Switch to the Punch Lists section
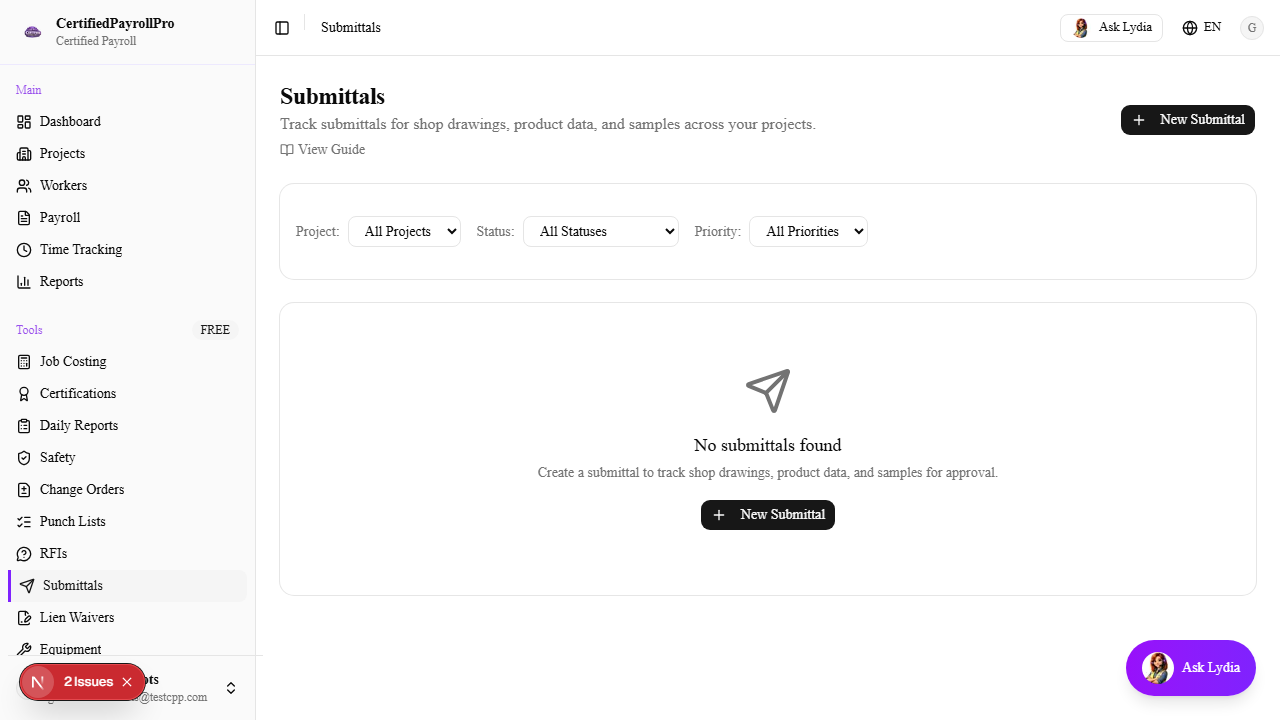Screen dimensions: 1280x720 coord(70,521)
